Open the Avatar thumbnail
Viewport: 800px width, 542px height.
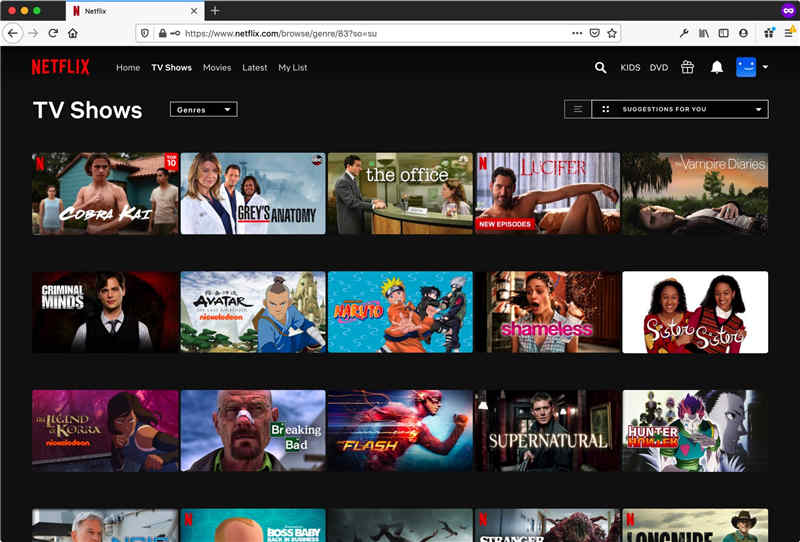click(x=253, y=312)
